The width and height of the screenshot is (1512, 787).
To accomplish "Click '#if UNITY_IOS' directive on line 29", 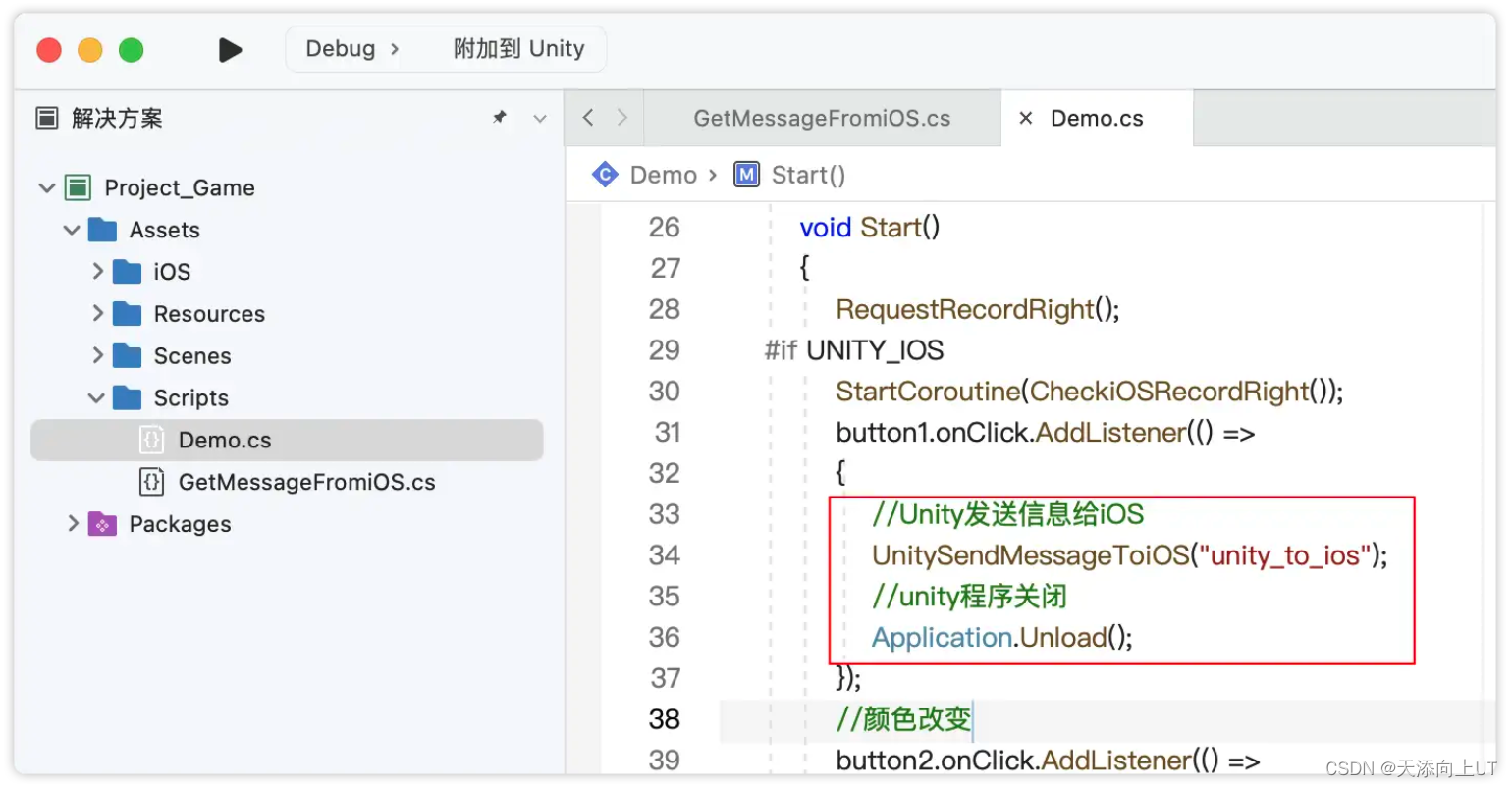I will tap(854, 350).
